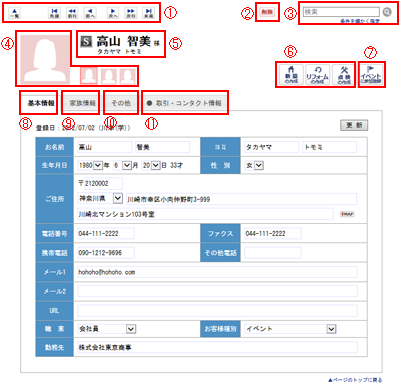Open the 取引・コンタクト情報 tab
Screen dimensions: 400x390
[x=185, y=103]
